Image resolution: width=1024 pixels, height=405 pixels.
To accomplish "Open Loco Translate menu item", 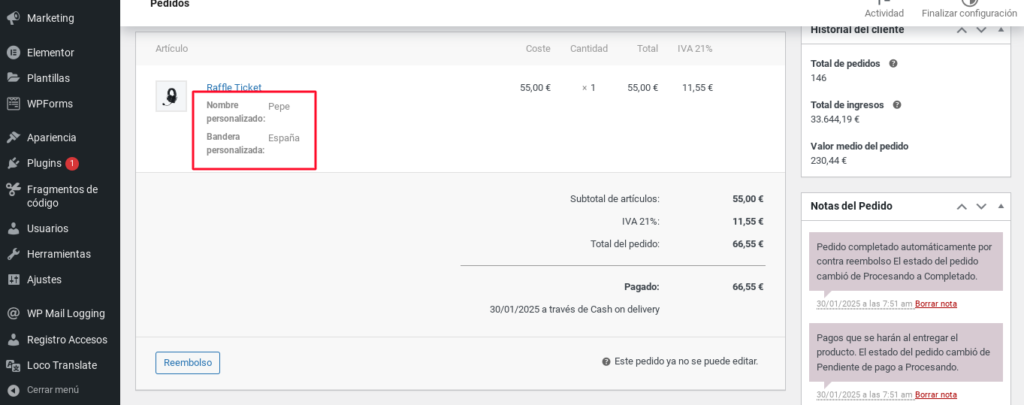I will point(60,366).
